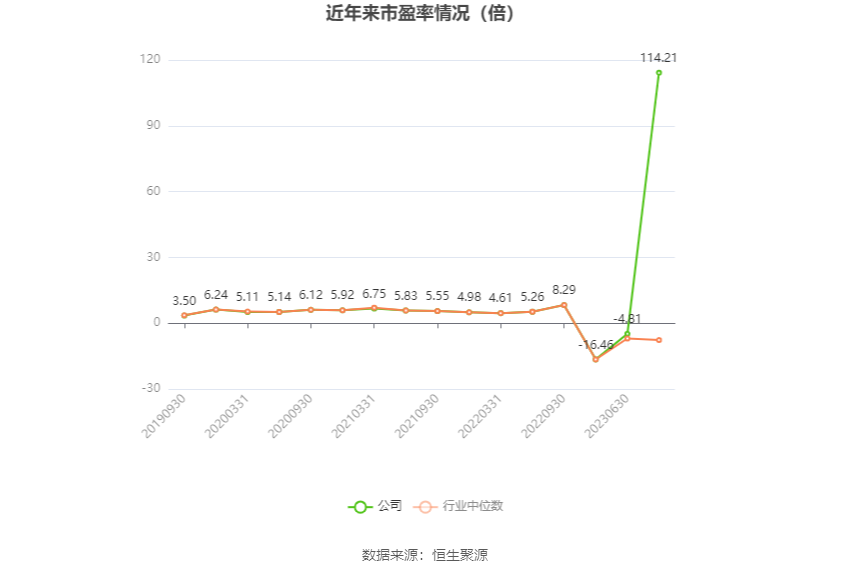
Task: Click the 数据来源 恒生聚源 source text
Action: point(425,555)
